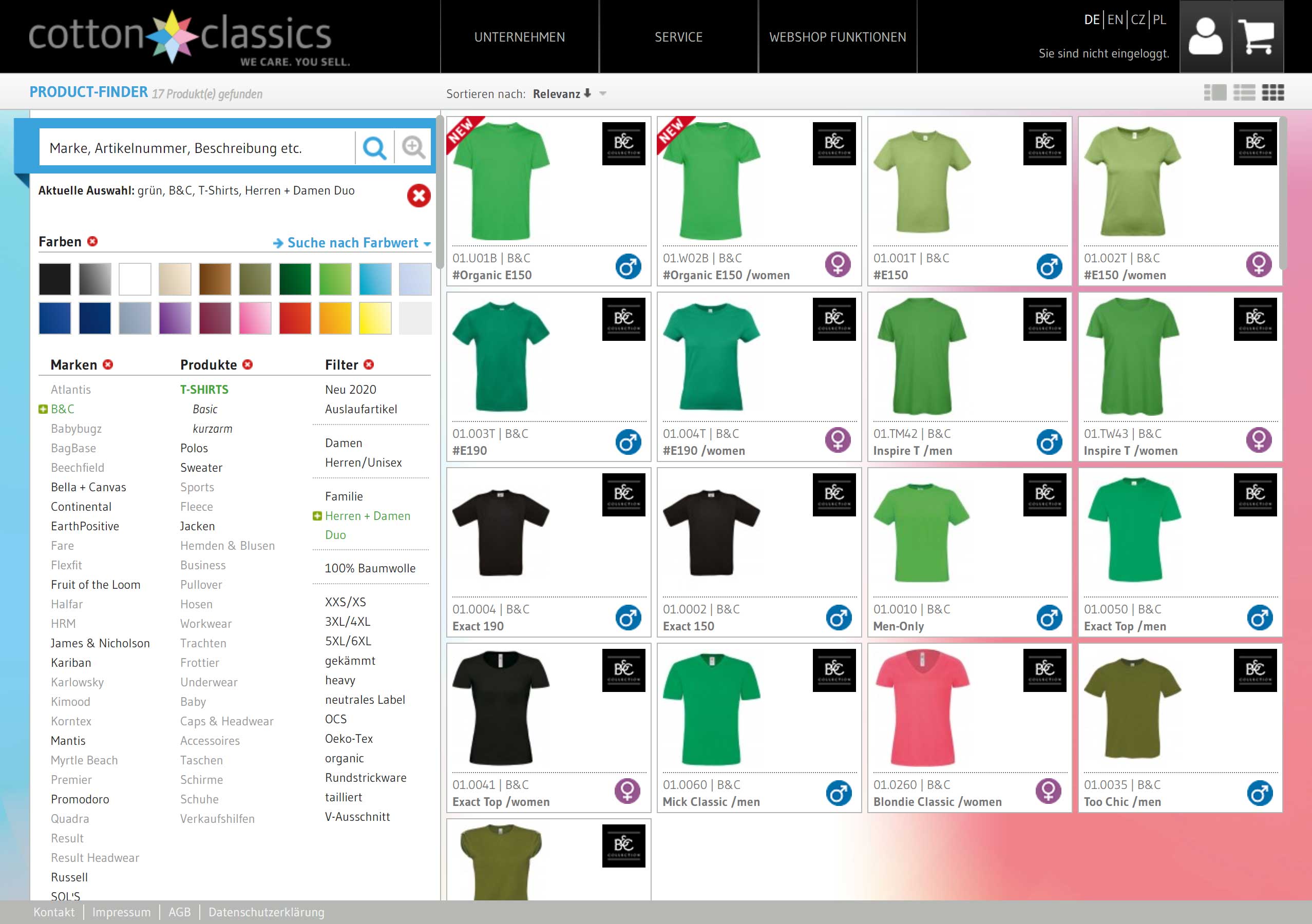This screenshot has width=1312, height=924.
Task: Select the Polos category
Action: tap(194, 448)
